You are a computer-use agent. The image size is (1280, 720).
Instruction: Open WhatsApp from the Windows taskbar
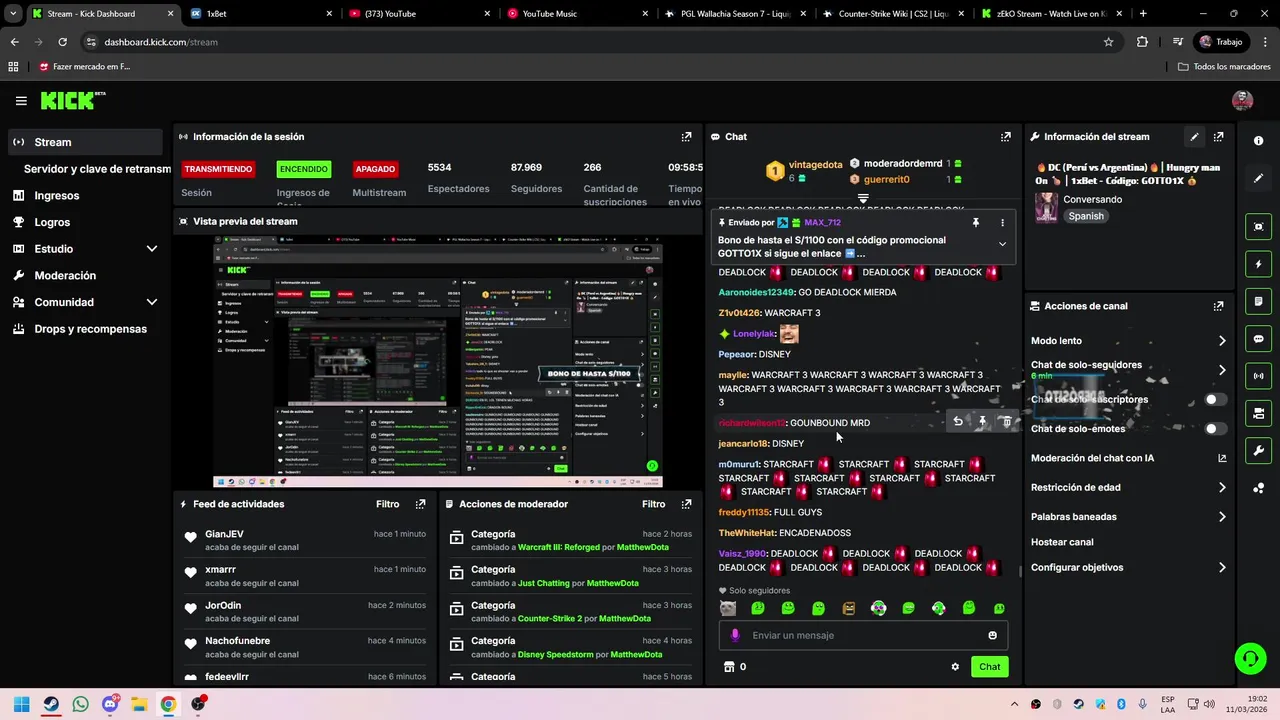coord(80,704)
